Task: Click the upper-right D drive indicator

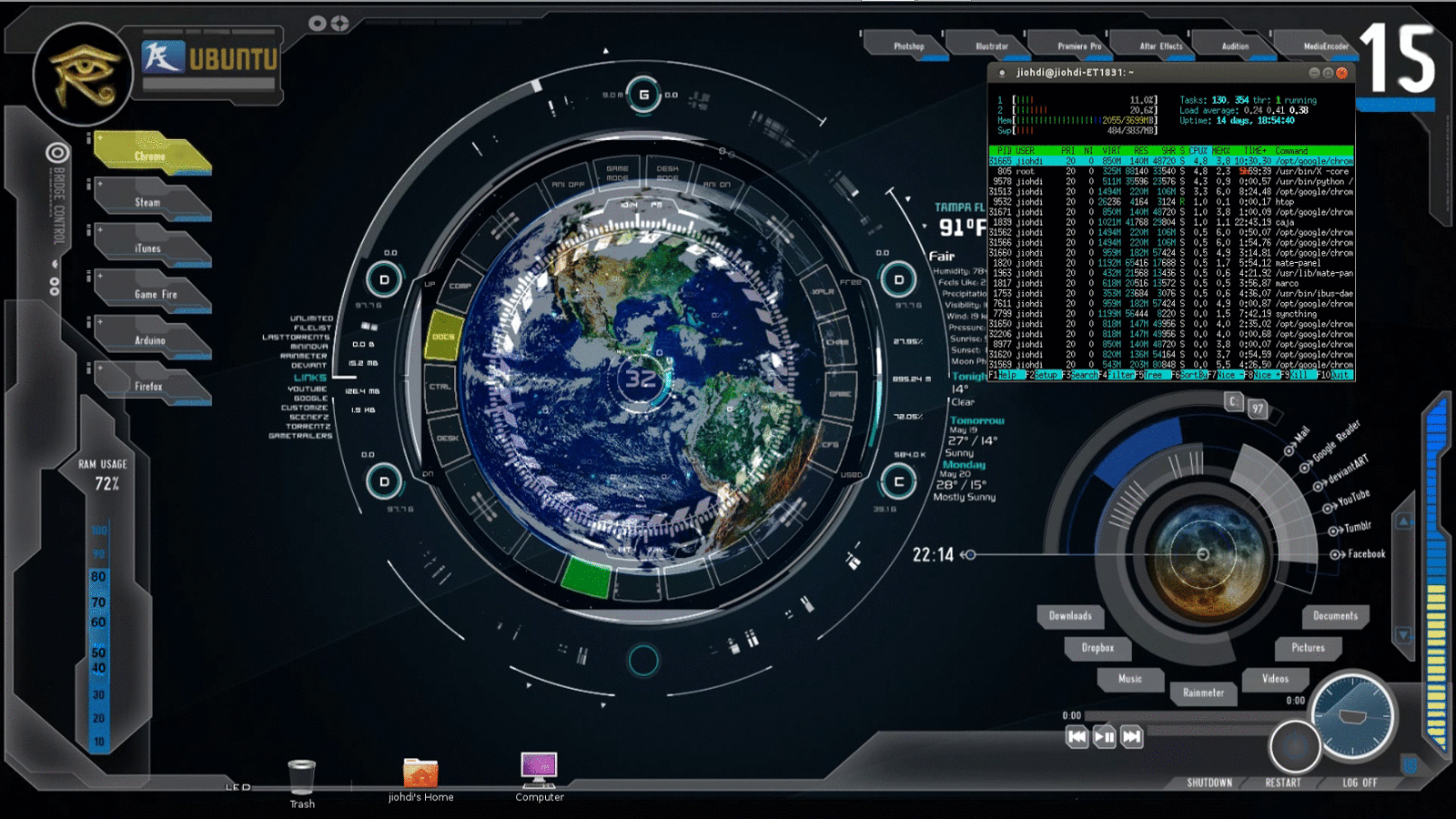Action: [x=899, y=279]
